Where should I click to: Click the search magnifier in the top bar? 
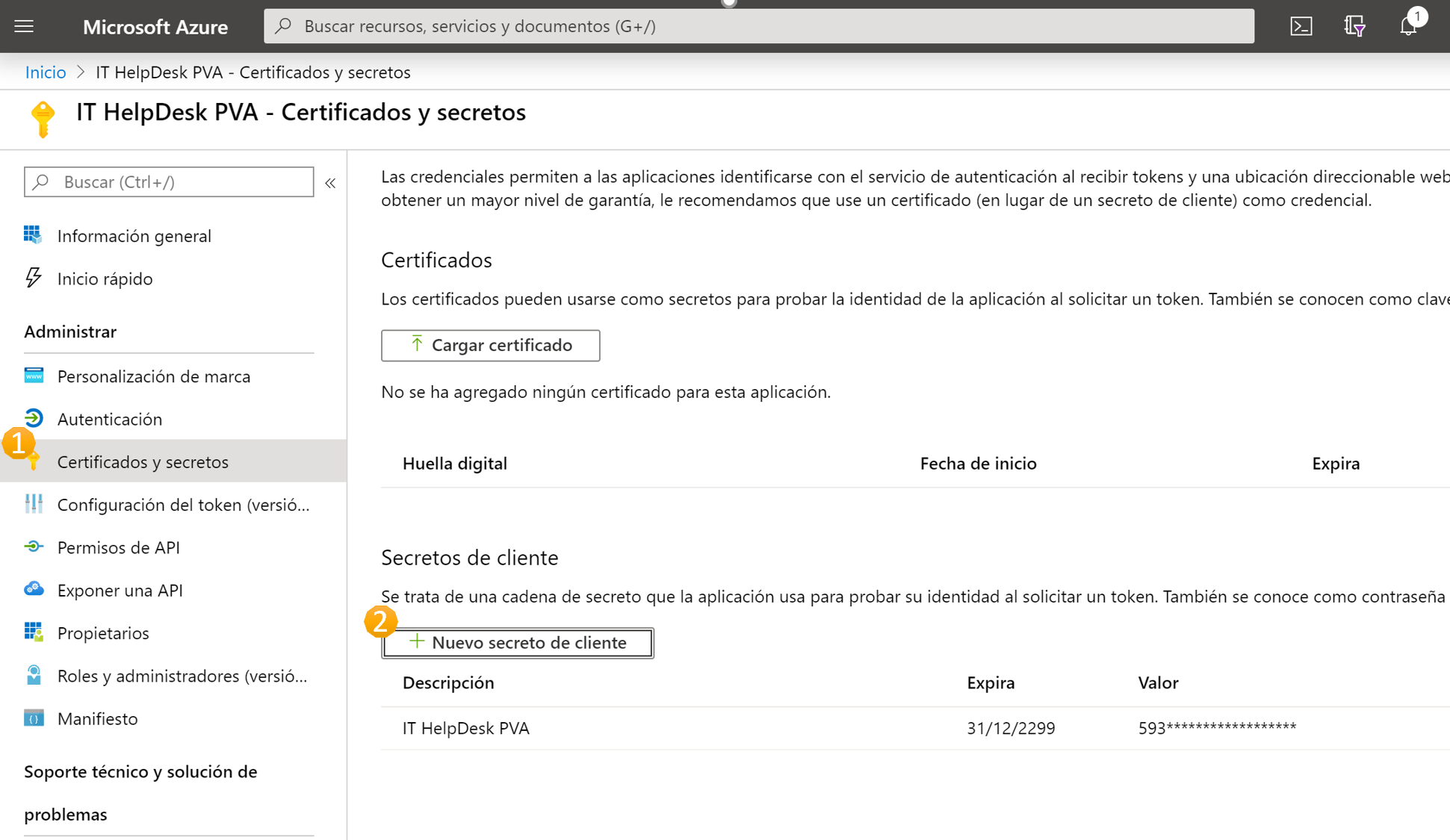(x=282, y=25)
